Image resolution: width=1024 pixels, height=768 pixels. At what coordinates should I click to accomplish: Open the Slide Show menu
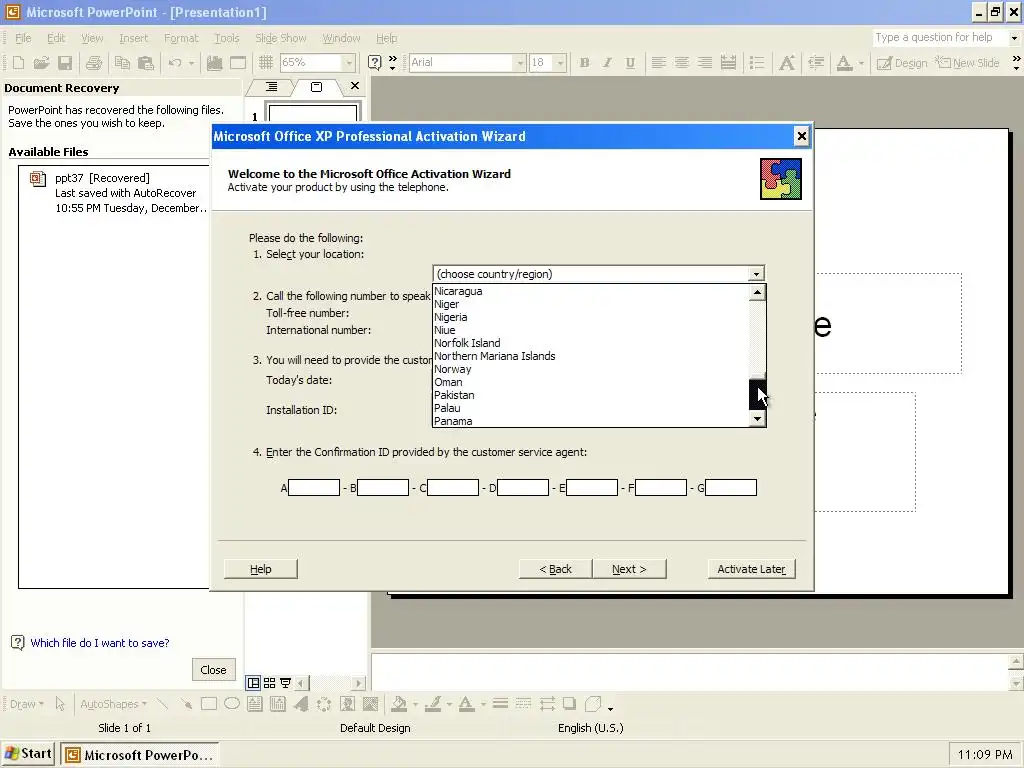pos(280,38)
